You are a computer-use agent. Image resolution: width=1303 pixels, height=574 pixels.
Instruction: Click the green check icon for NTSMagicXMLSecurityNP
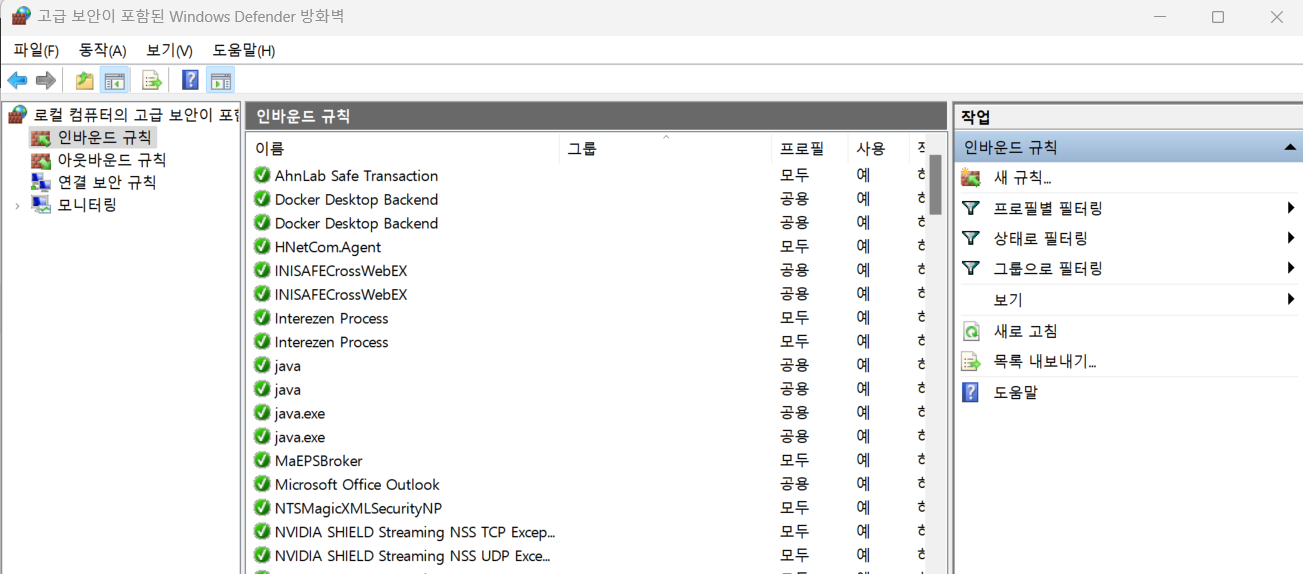coord(262,508)
